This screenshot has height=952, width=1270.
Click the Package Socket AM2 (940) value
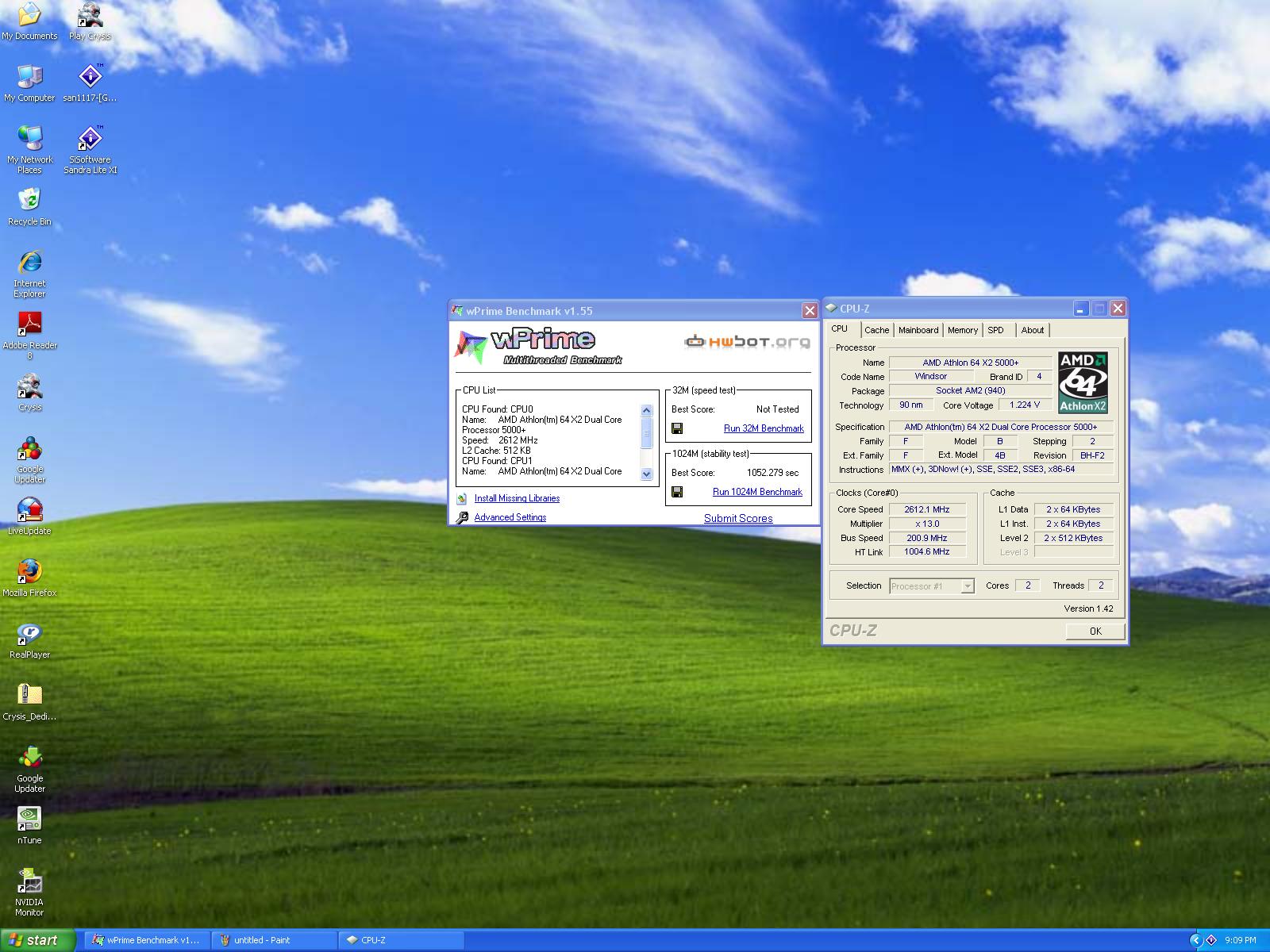click(x=970, y=390)
